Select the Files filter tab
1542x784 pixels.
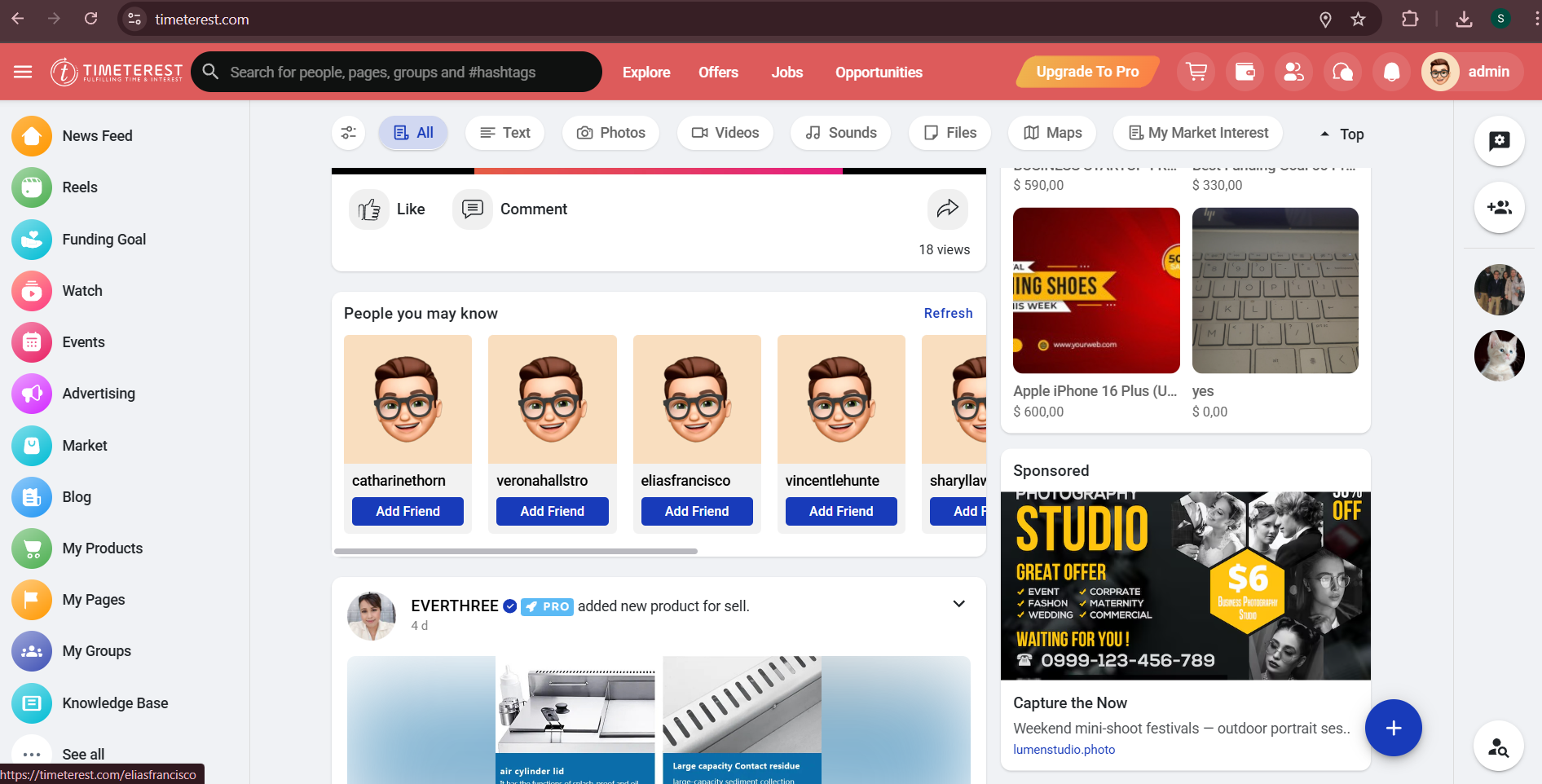pyautogui.click(x=949, y=133)
